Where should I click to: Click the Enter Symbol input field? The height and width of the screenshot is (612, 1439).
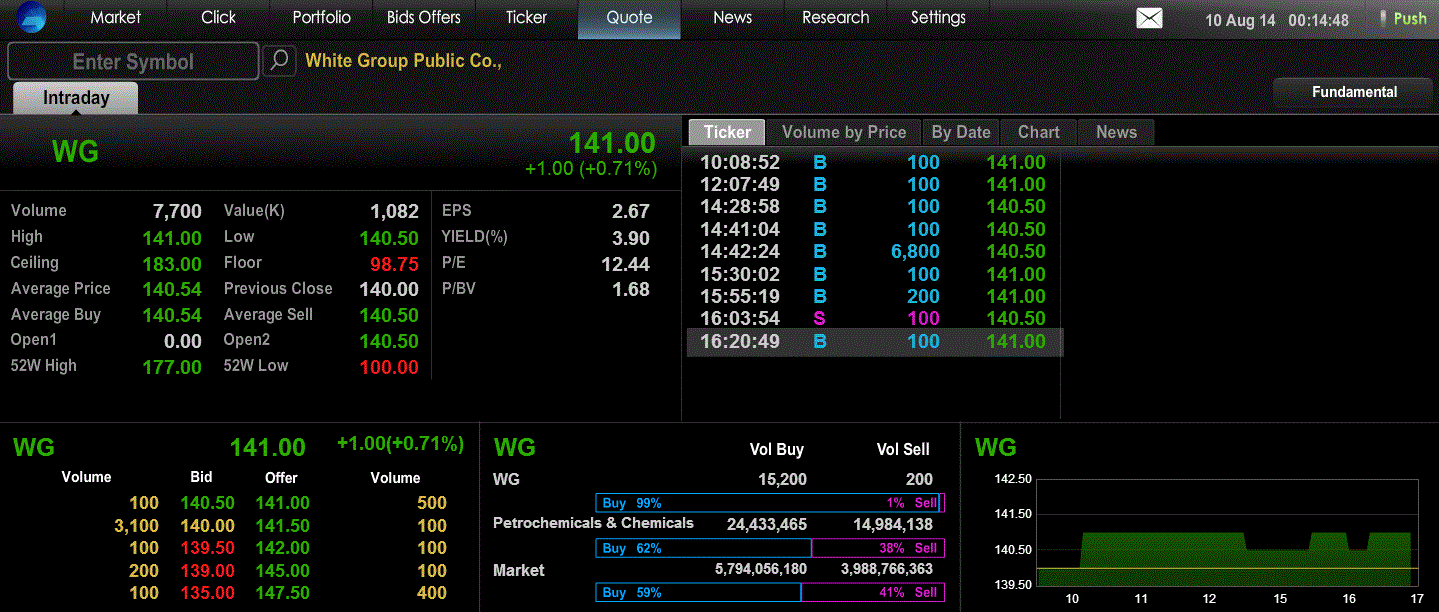coord(133,61)
